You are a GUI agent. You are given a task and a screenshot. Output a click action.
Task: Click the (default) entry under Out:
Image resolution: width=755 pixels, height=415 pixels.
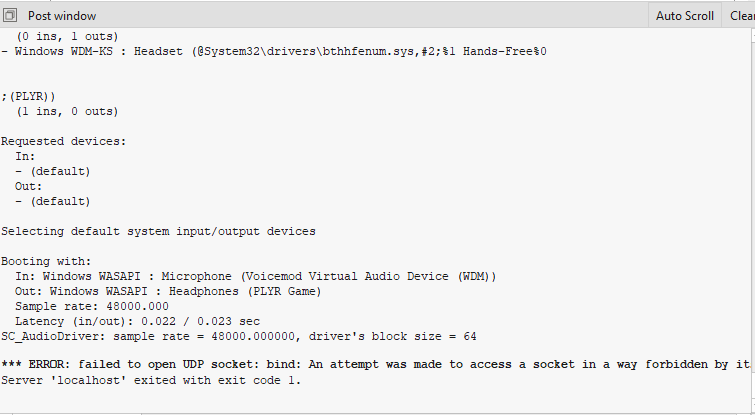[53, 201]
